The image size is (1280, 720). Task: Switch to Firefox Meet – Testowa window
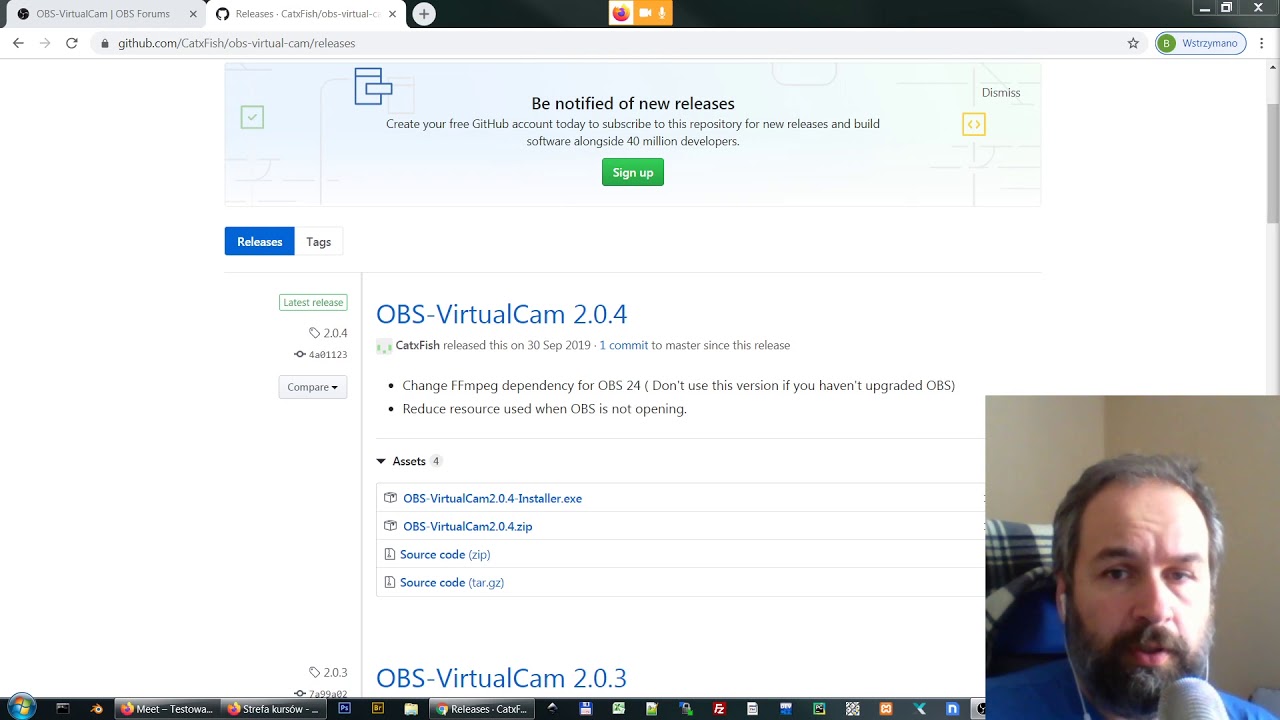[x=167, y=709]
